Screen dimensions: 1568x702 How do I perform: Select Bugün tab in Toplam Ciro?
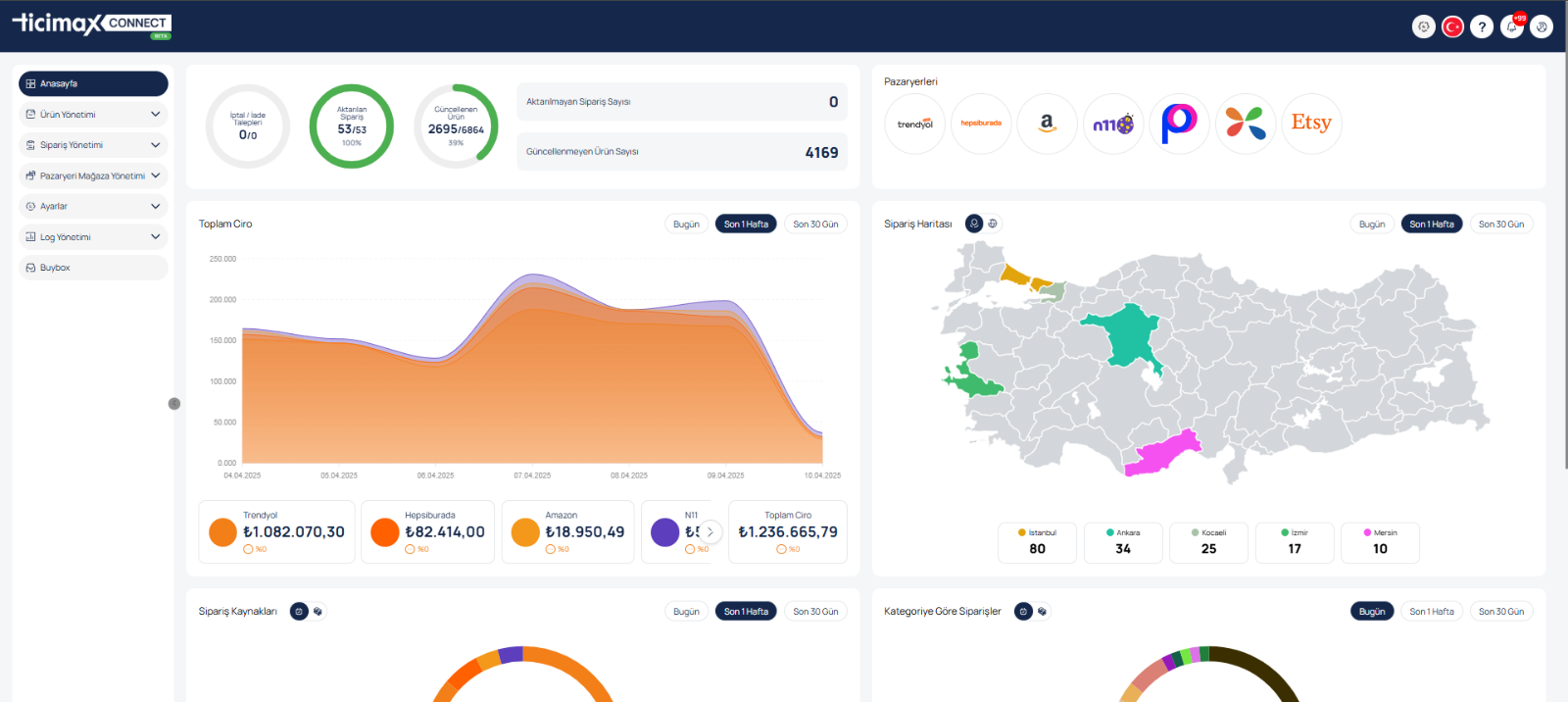[686, 225]
